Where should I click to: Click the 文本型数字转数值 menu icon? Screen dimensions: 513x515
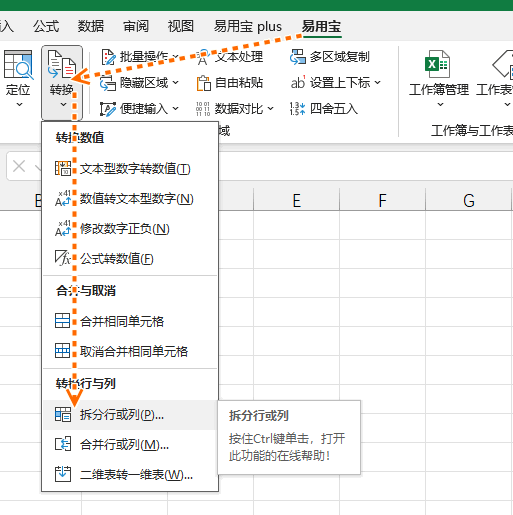tap(63, 169)
